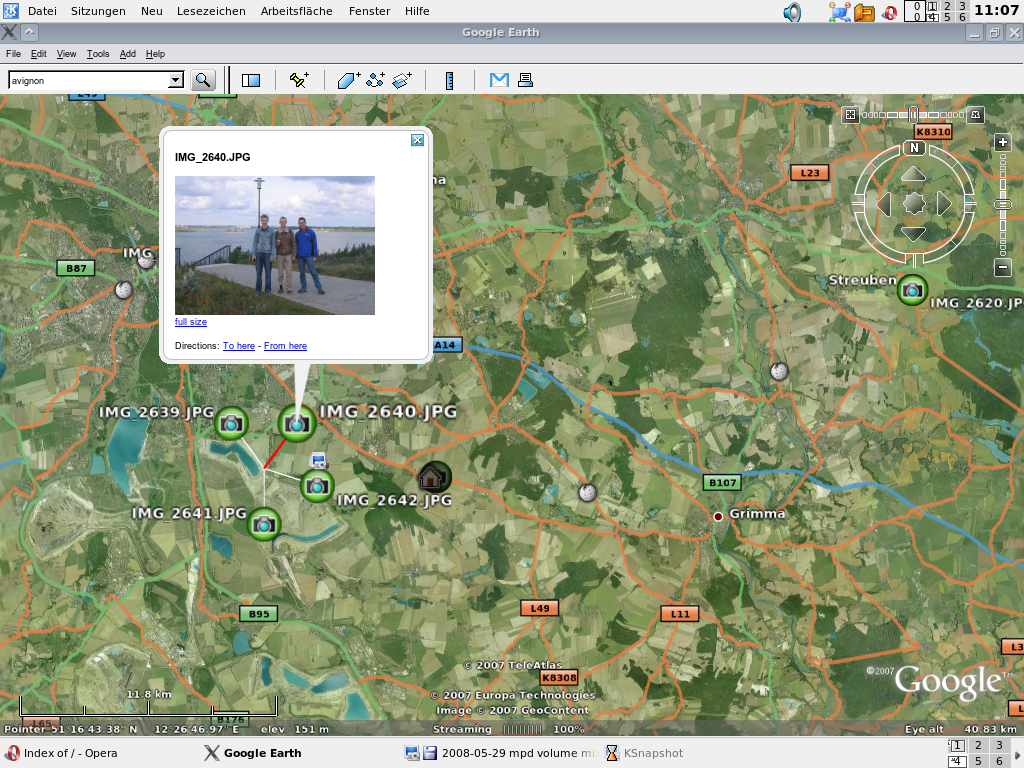This screenshot has width=1024, height=768.
Task: Click the title bar shade arrow button
Action: pos(29,32)
